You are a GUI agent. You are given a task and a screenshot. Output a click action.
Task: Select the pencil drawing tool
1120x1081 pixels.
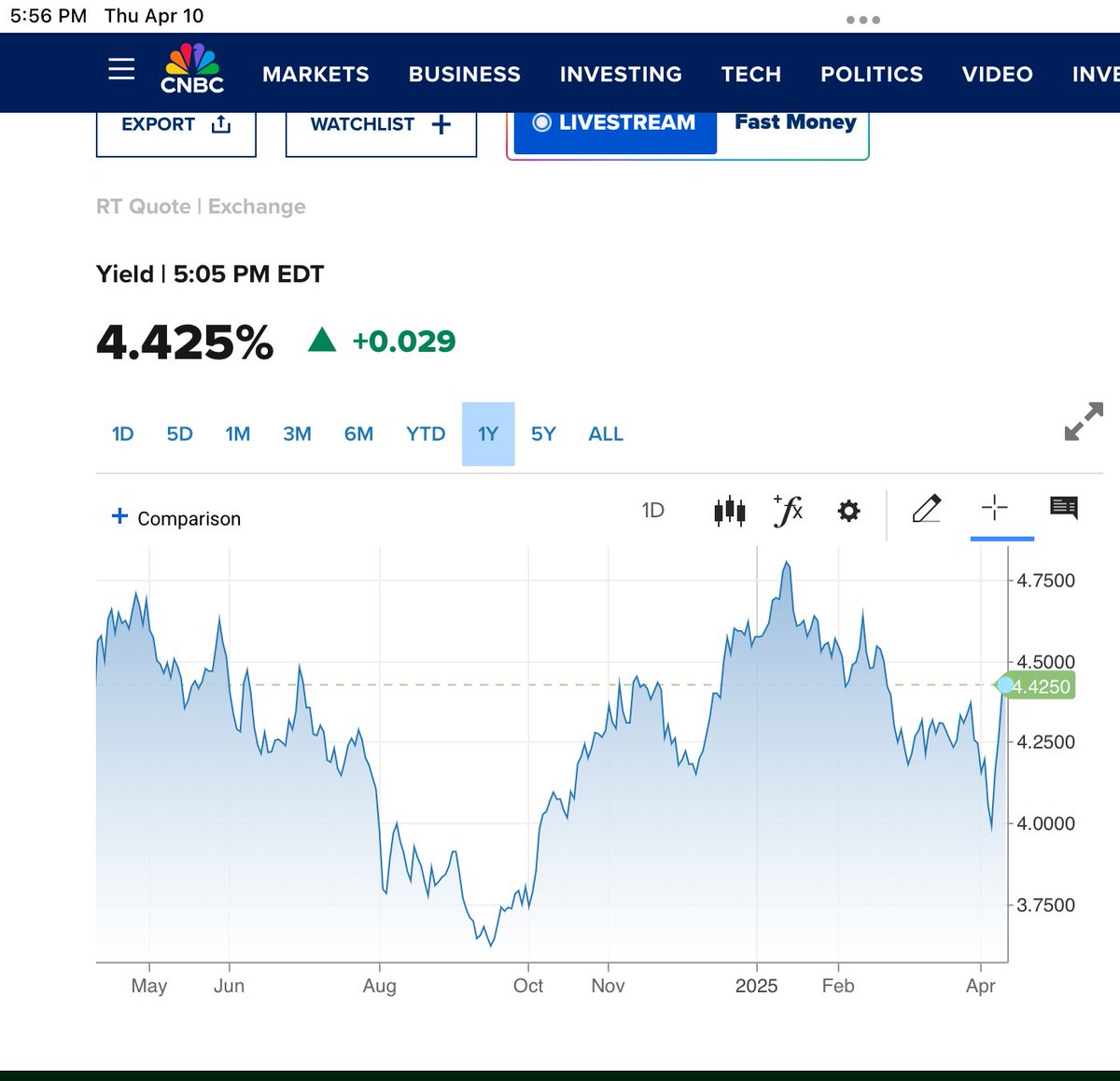(x=926, y=509)
